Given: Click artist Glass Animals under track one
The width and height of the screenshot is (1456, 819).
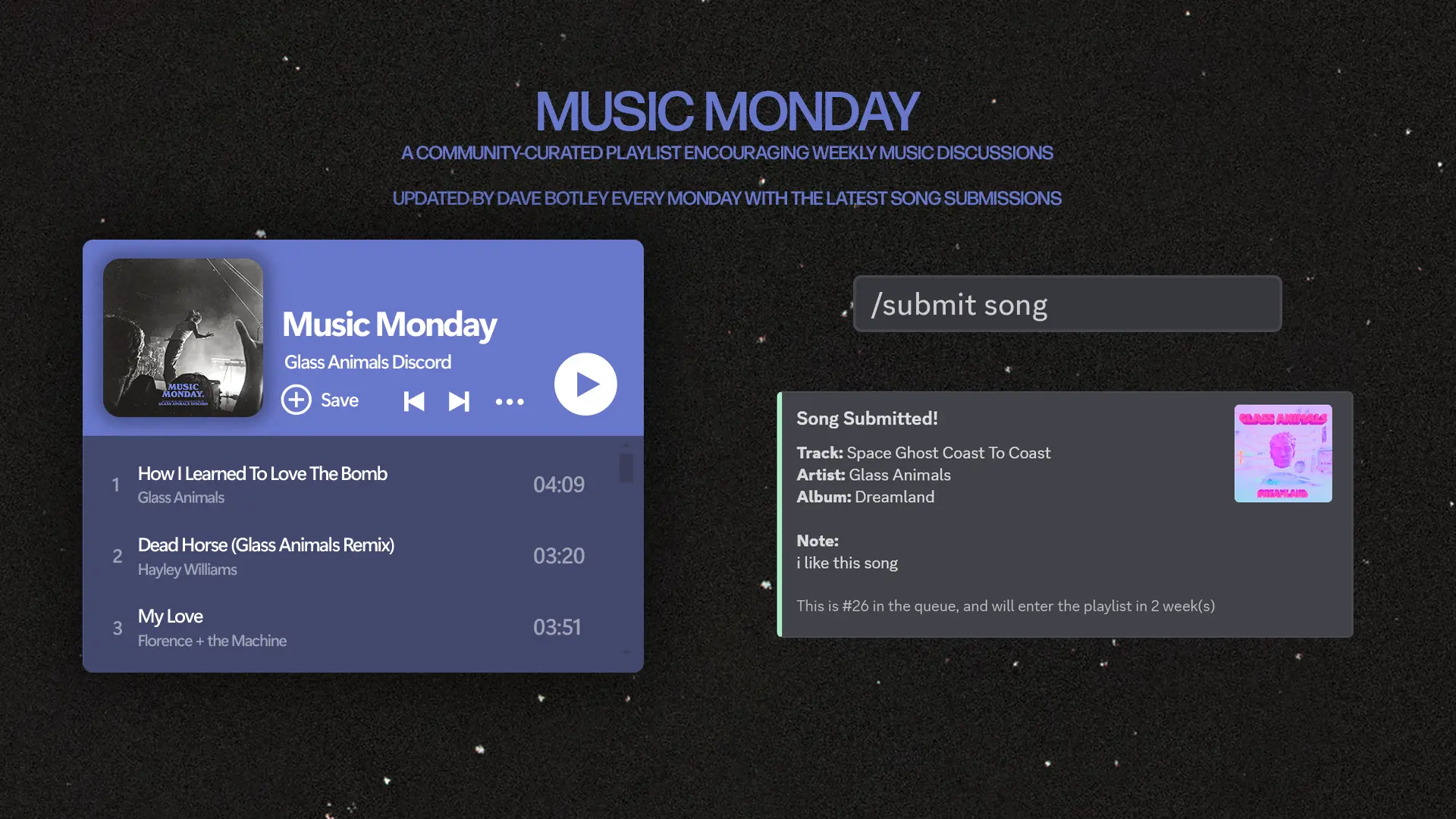Looking at the screenshot, I should 181,497.
